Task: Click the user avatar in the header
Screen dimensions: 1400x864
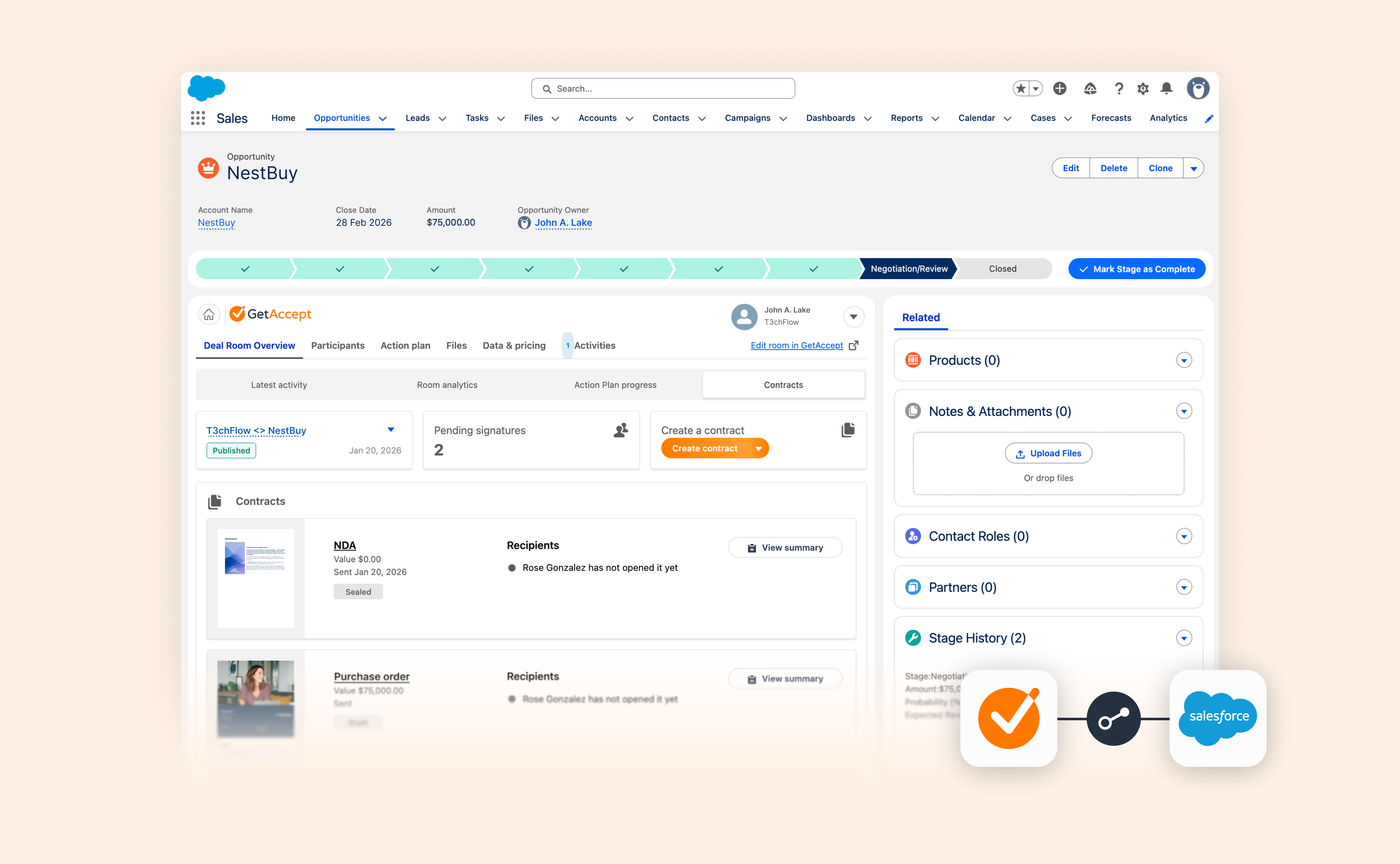Action: pyautogui.click(x=1197, y=89)
